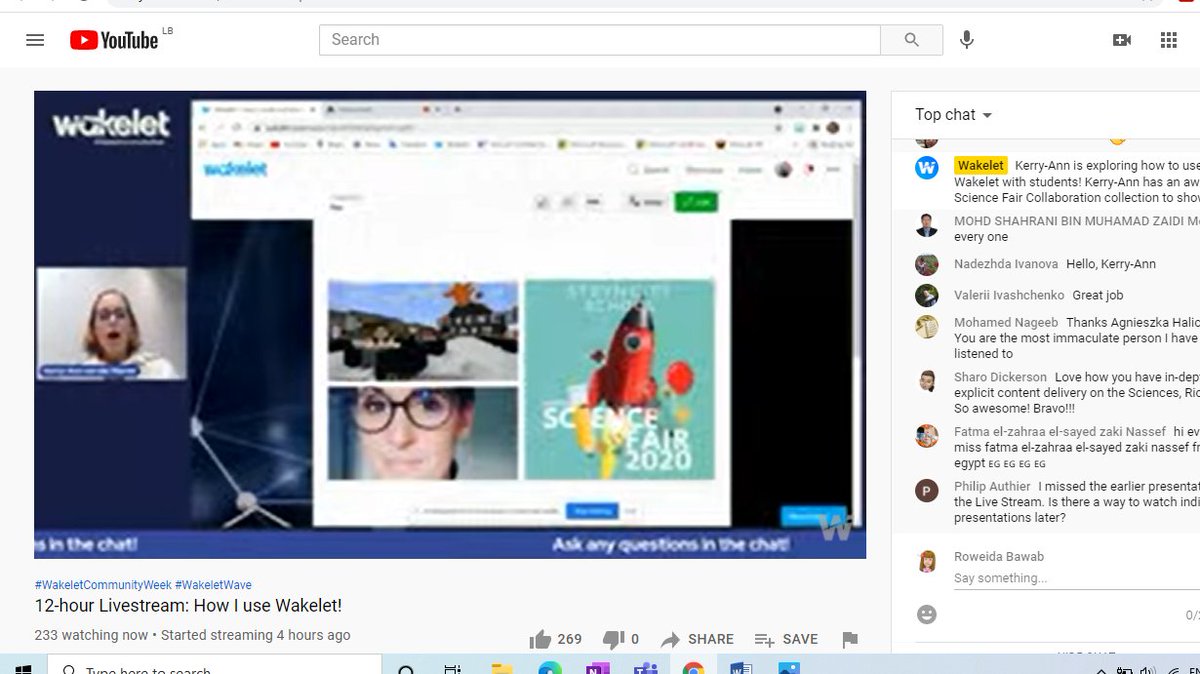Open the #WakeletCommunityWeek hashtag link
This screenshot has width=1200, height=674.
coord(103,585)
